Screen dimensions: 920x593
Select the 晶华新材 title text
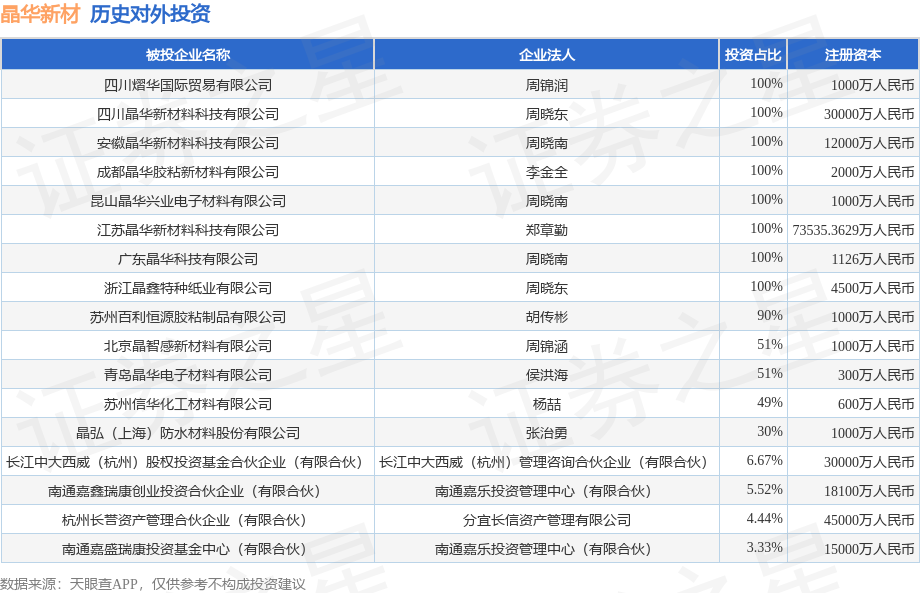[40, 14]
